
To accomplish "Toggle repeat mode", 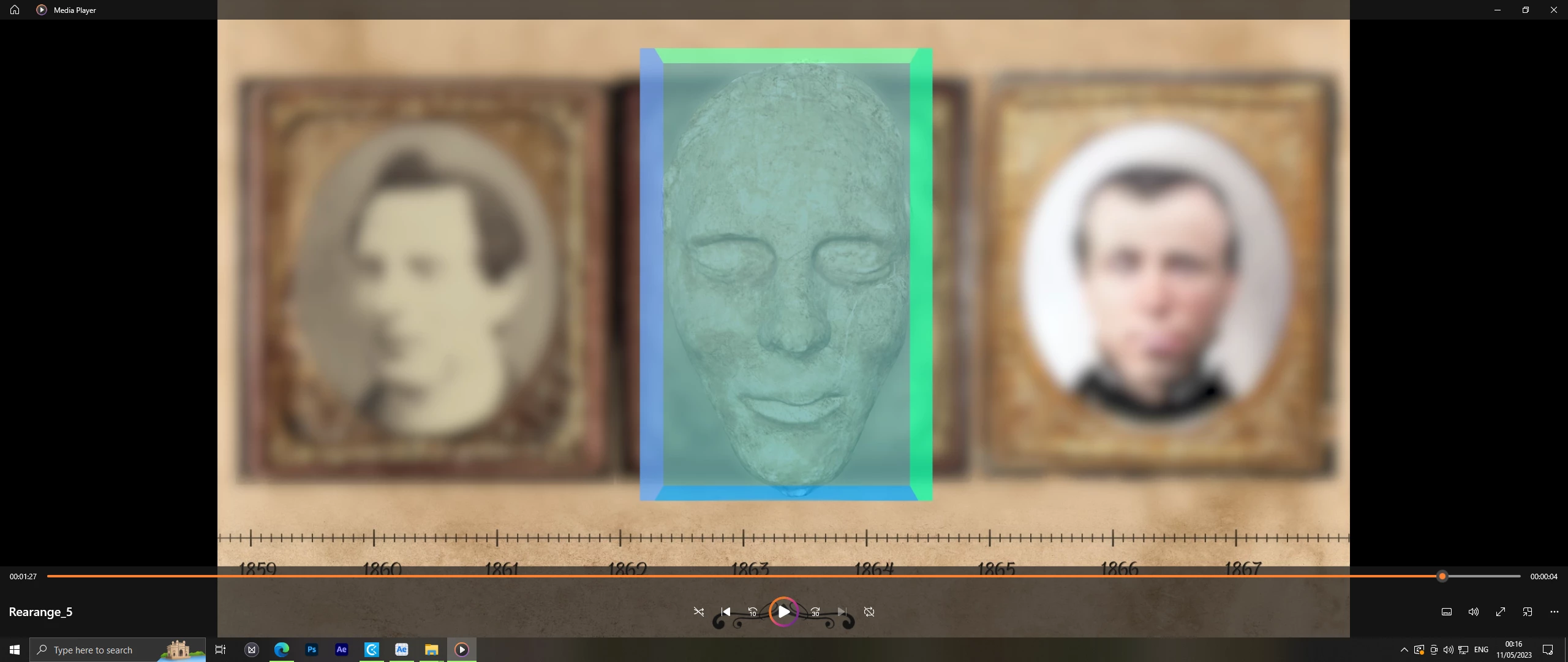I will (x=869, y=612).
